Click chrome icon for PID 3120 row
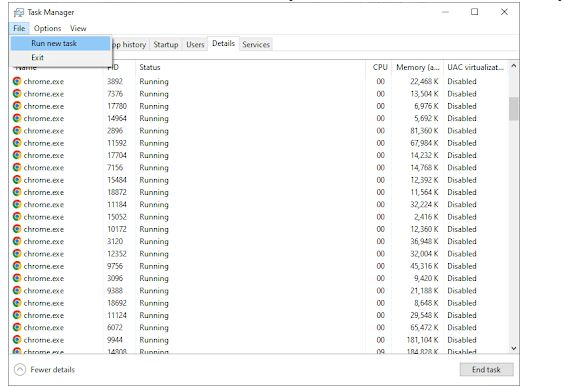 (x=17, y=241)
